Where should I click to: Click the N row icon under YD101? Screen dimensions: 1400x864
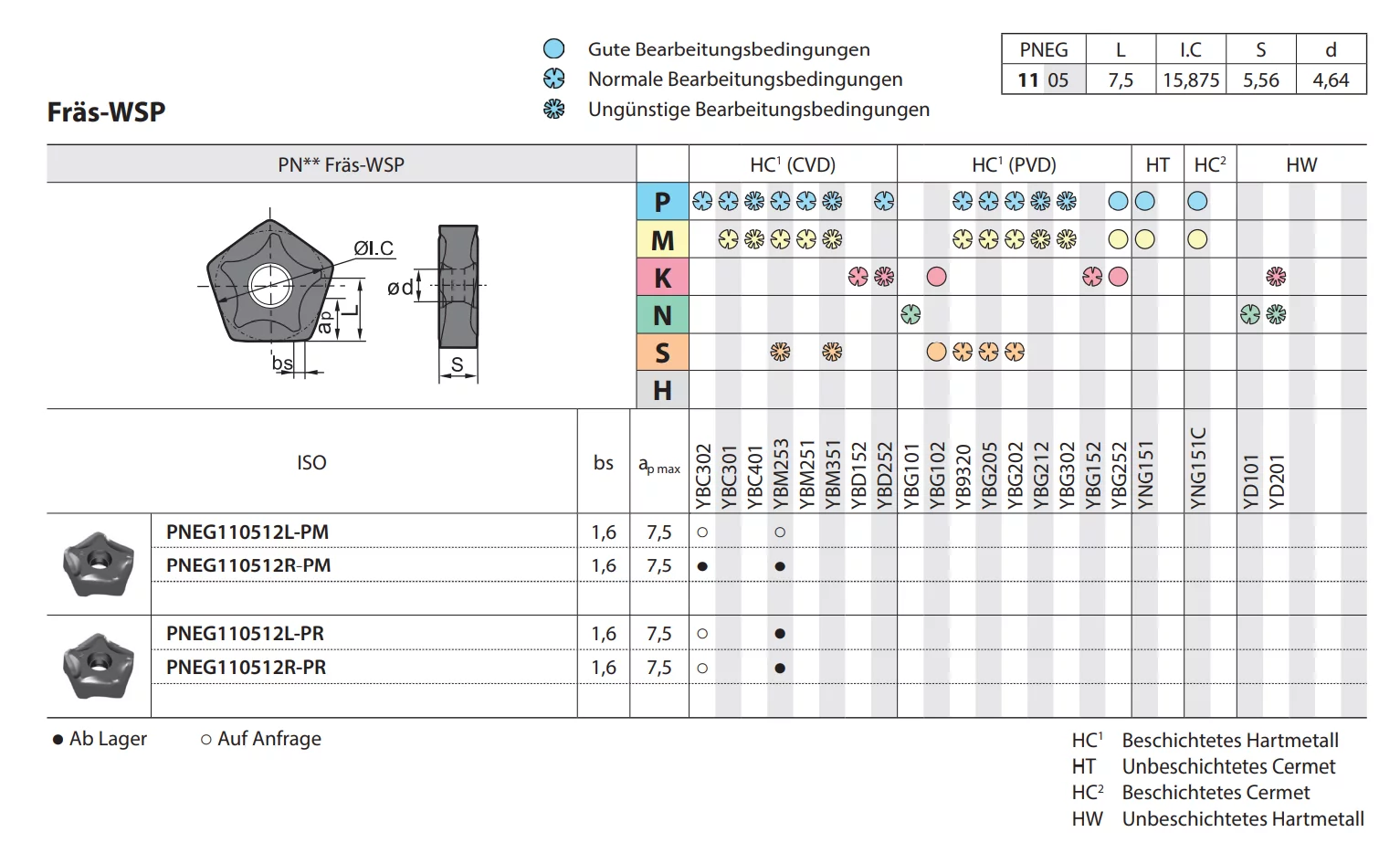click(1250, 314)
